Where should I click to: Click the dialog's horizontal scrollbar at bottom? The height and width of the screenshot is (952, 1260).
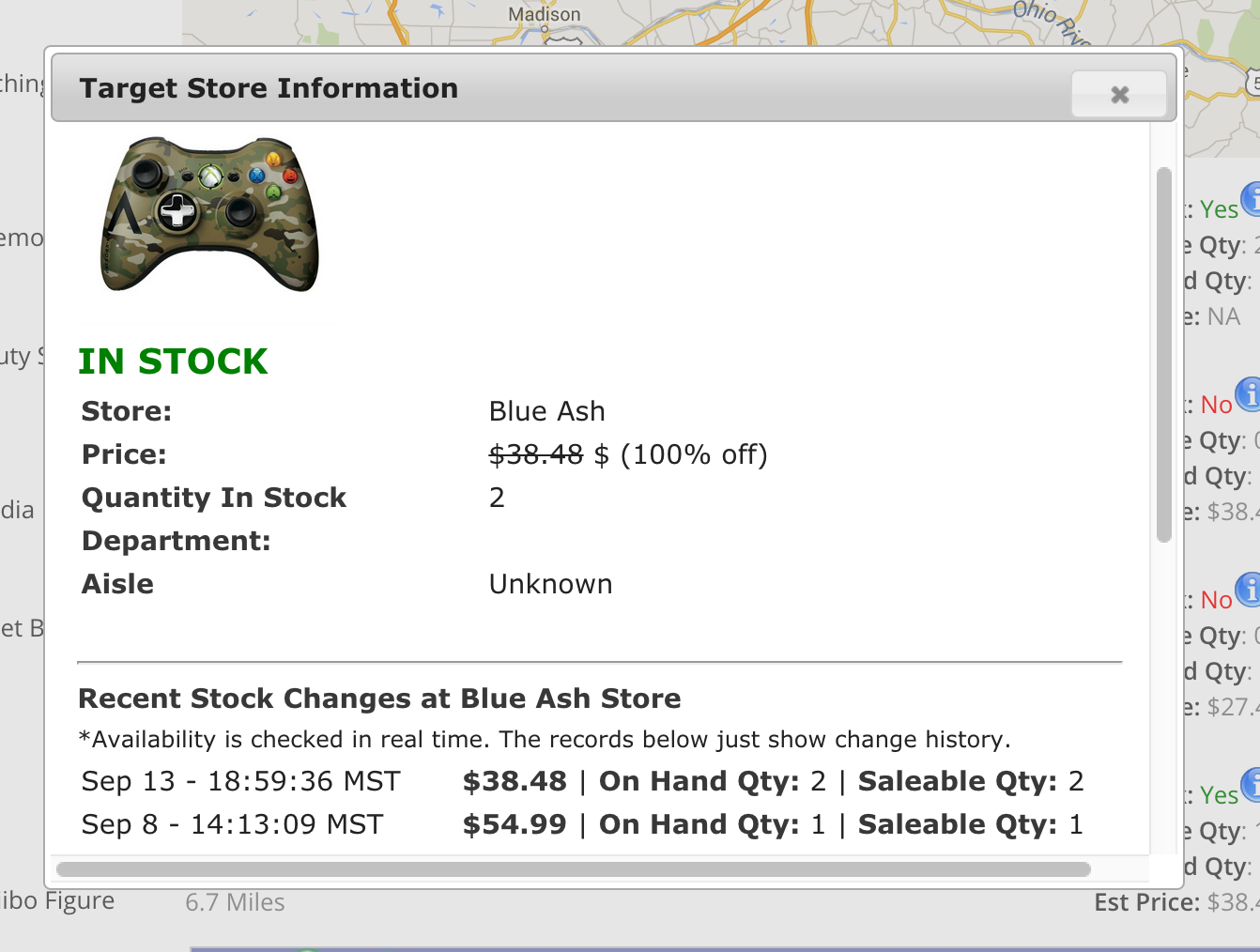coord(574,869)
